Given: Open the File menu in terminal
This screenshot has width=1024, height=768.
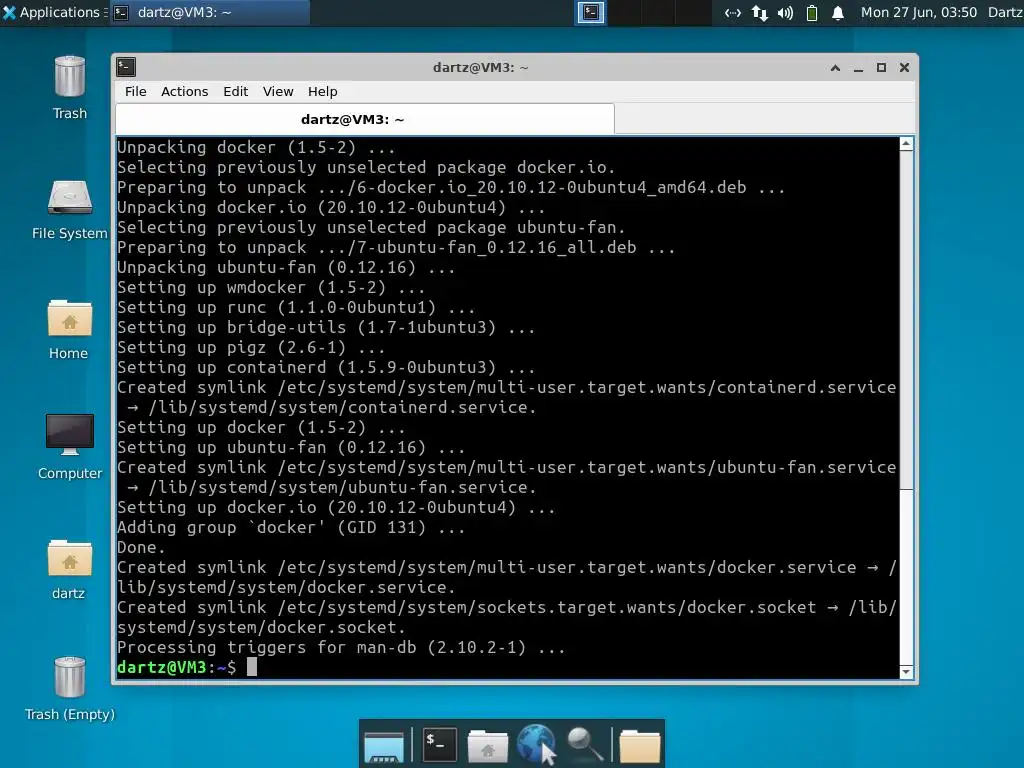Looking at the screenshot, I should point(136,91).
